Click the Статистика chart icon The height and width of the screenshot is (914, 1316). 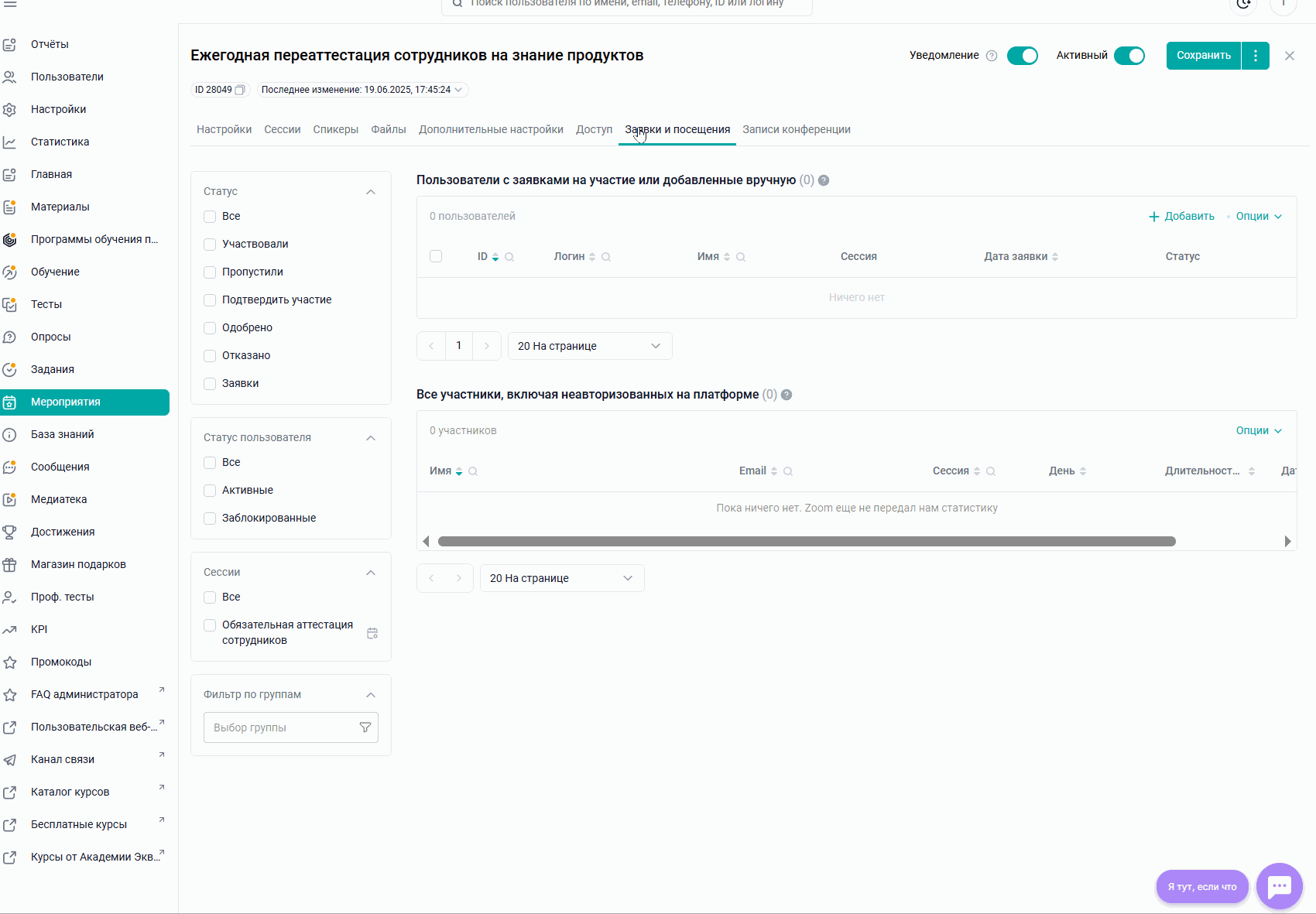[9, 142]
